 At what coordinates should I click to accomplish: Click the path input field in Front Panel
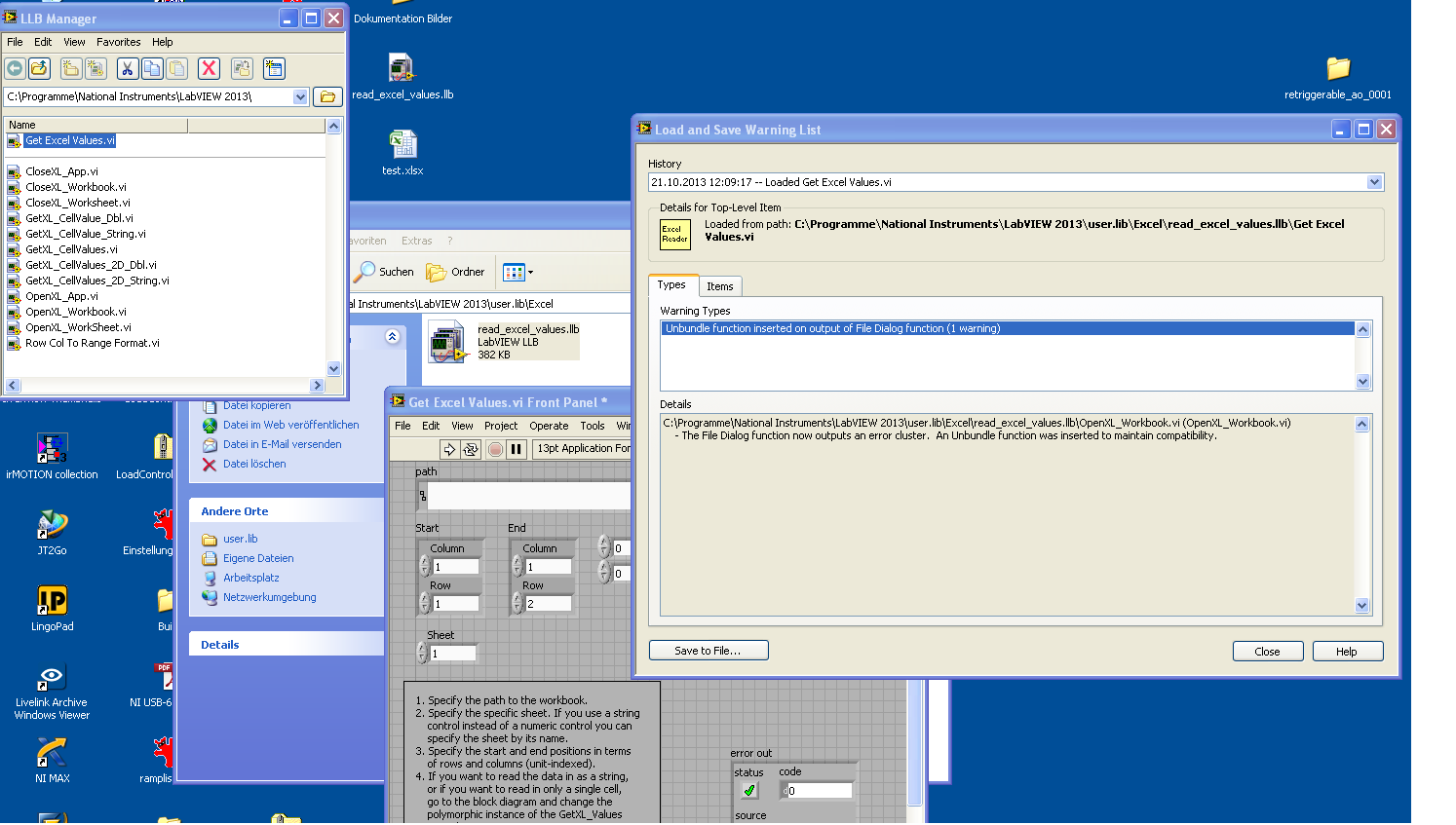pyautogui.click(x=529, y=496)
